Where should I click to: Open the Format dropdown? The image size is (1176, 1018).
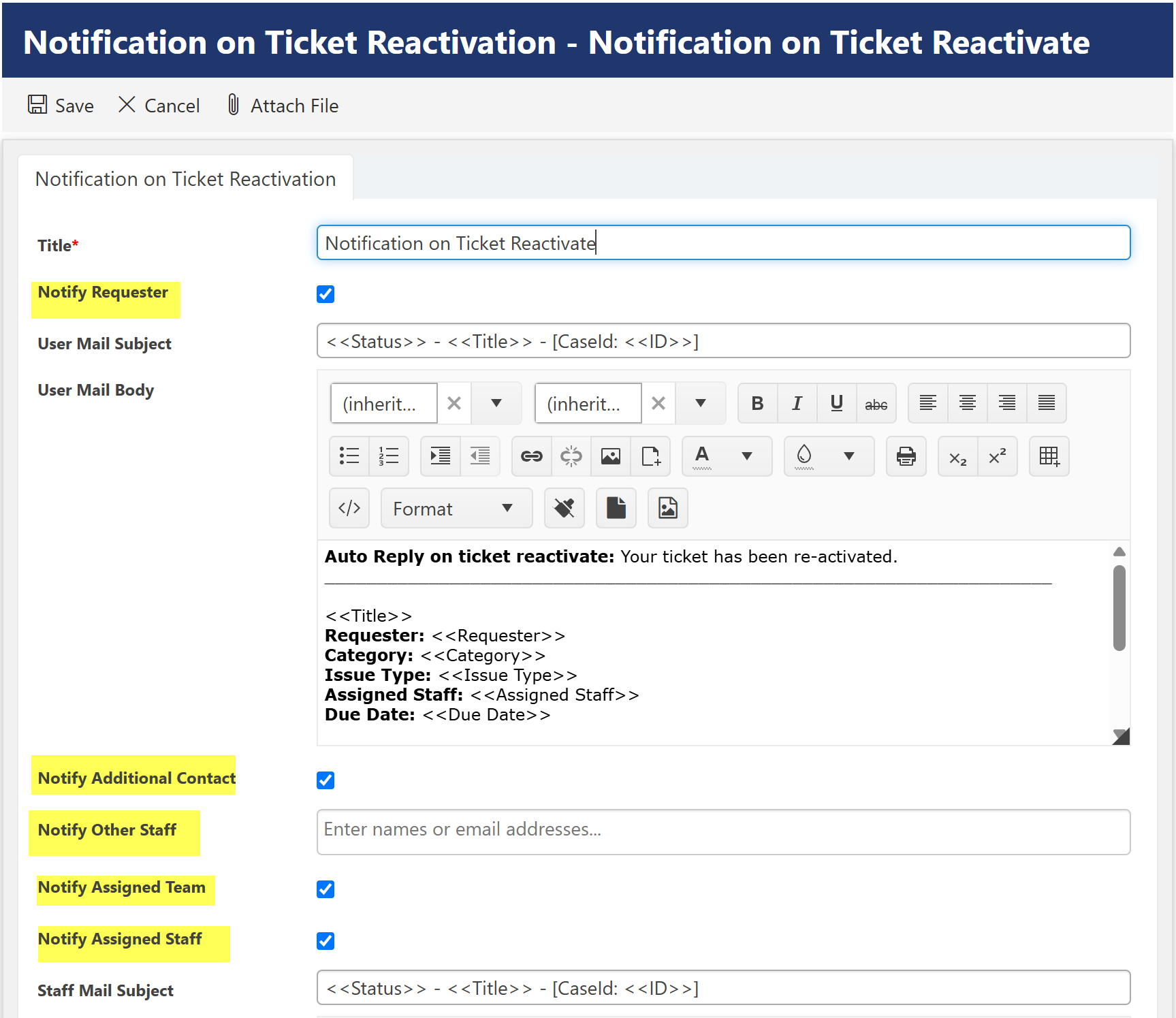point(456,509)
